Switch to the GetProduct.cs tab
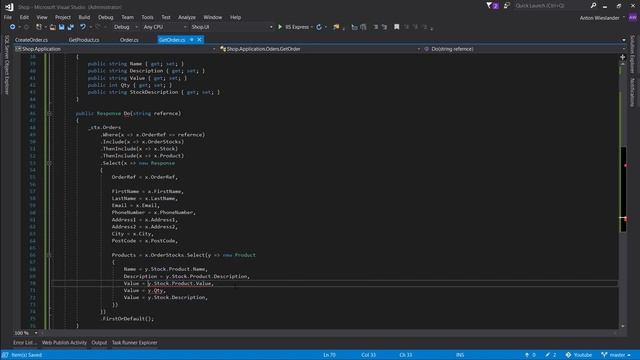 [x=84, y=40]
